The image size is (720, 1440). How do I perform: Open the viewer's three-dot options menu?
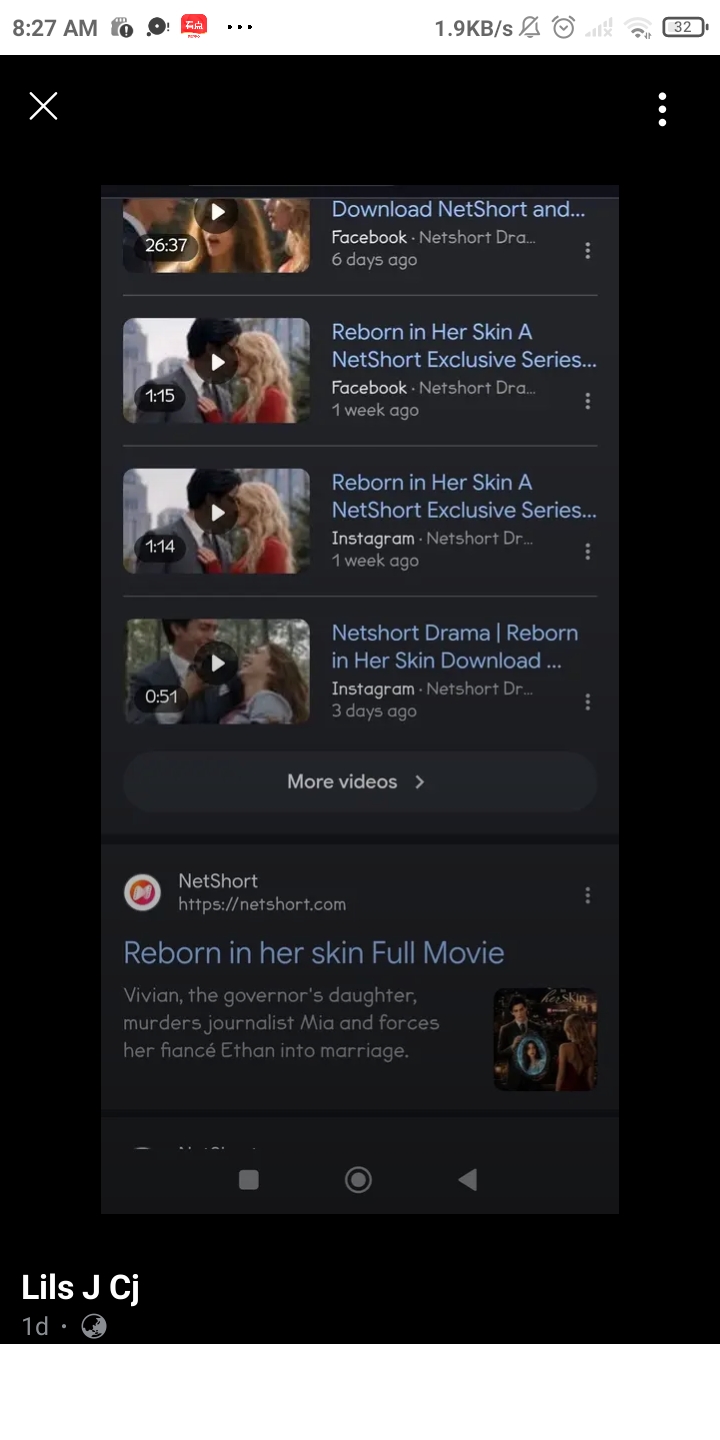tap(662, 109)
